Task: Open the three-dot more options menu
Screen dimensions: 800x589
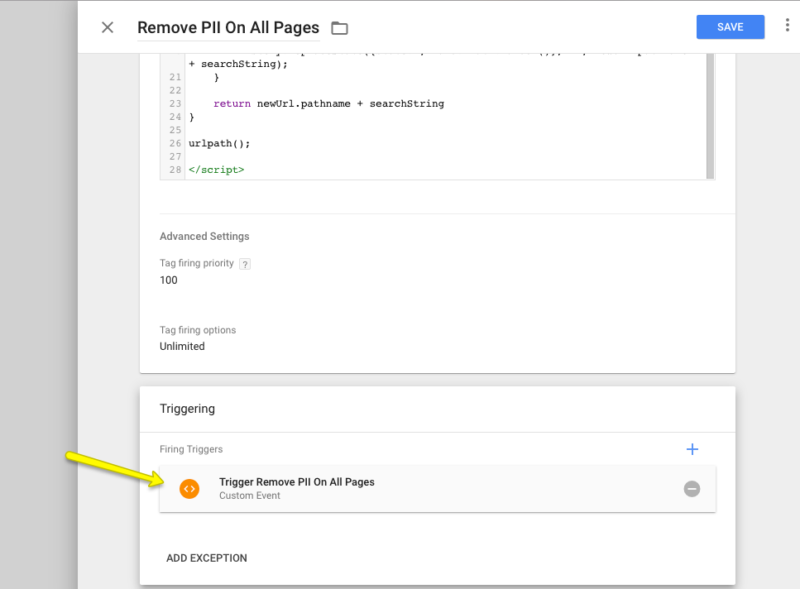Action: click(x=787, y=25)
